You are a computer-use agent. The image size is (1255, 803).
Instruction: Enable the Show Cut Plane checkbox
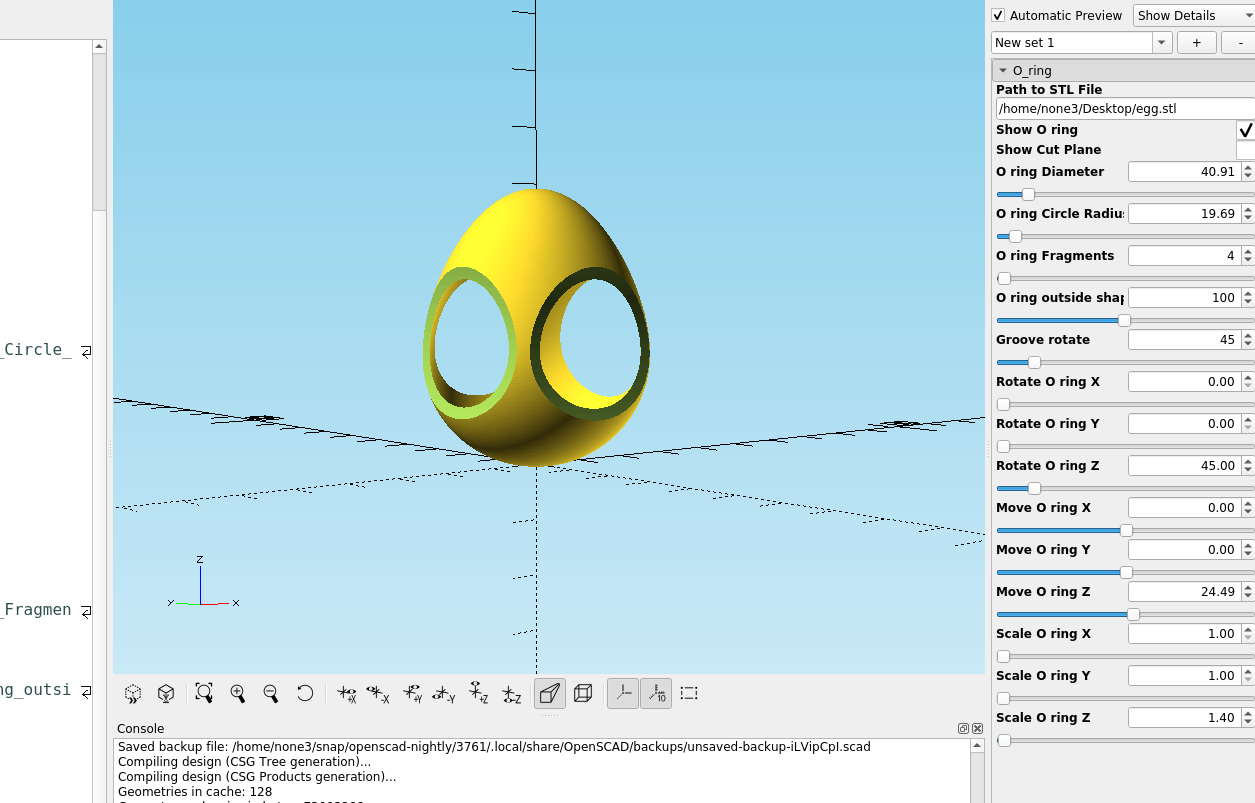coord(1245,150)
